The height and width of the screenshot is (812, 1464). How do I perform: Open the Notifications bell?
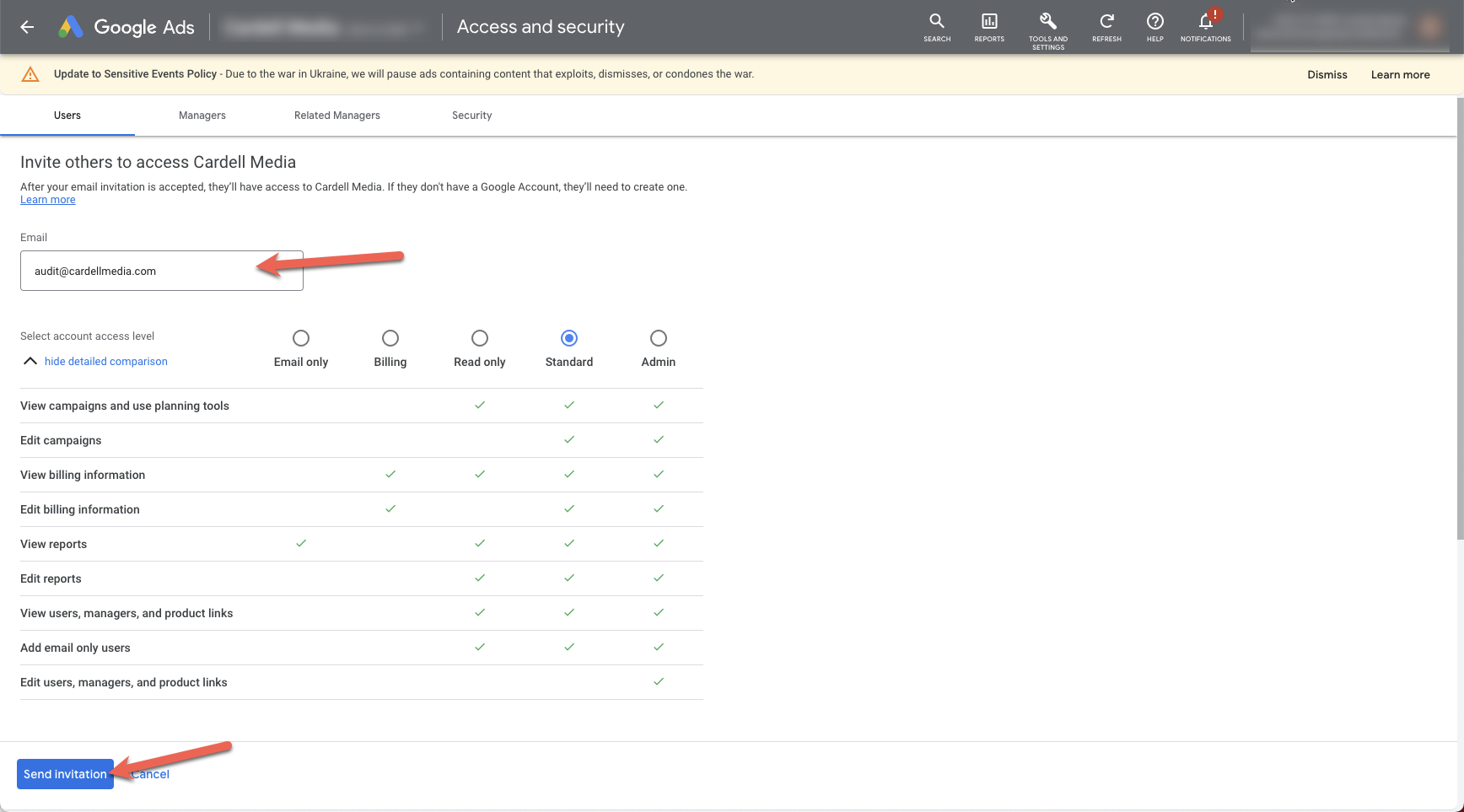click(x=1206, y=27)
